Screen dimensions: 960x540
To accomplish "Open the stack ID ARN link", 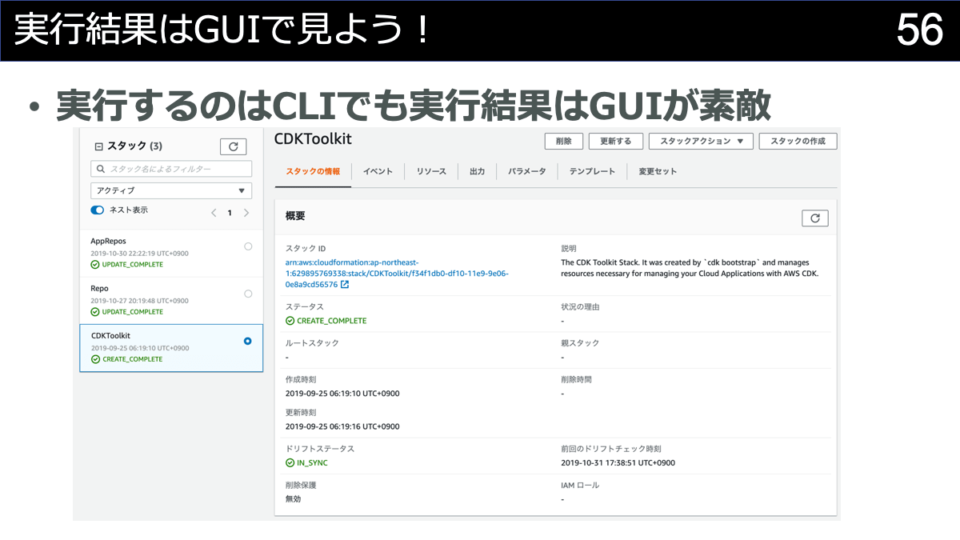I will pos(396,273).
